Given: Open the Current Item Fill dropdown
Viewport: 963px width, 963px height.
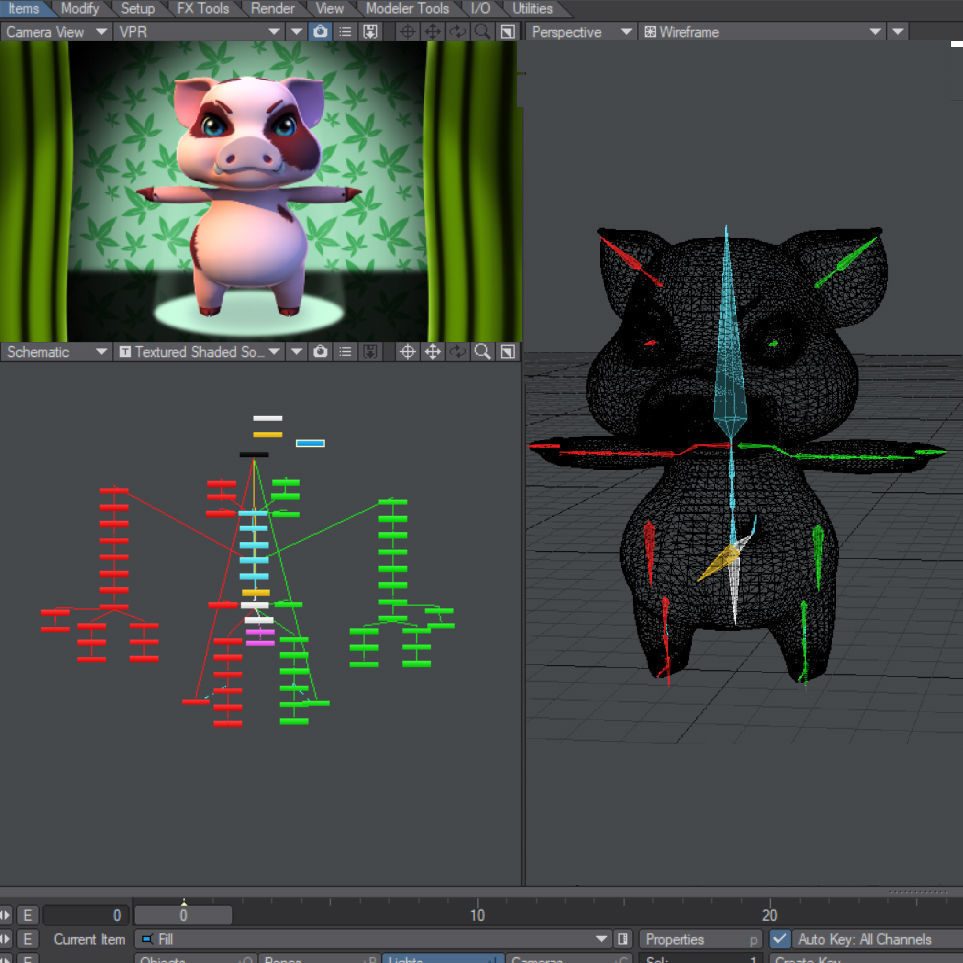Looking at the screenshot, I should (x=373, y=939).
